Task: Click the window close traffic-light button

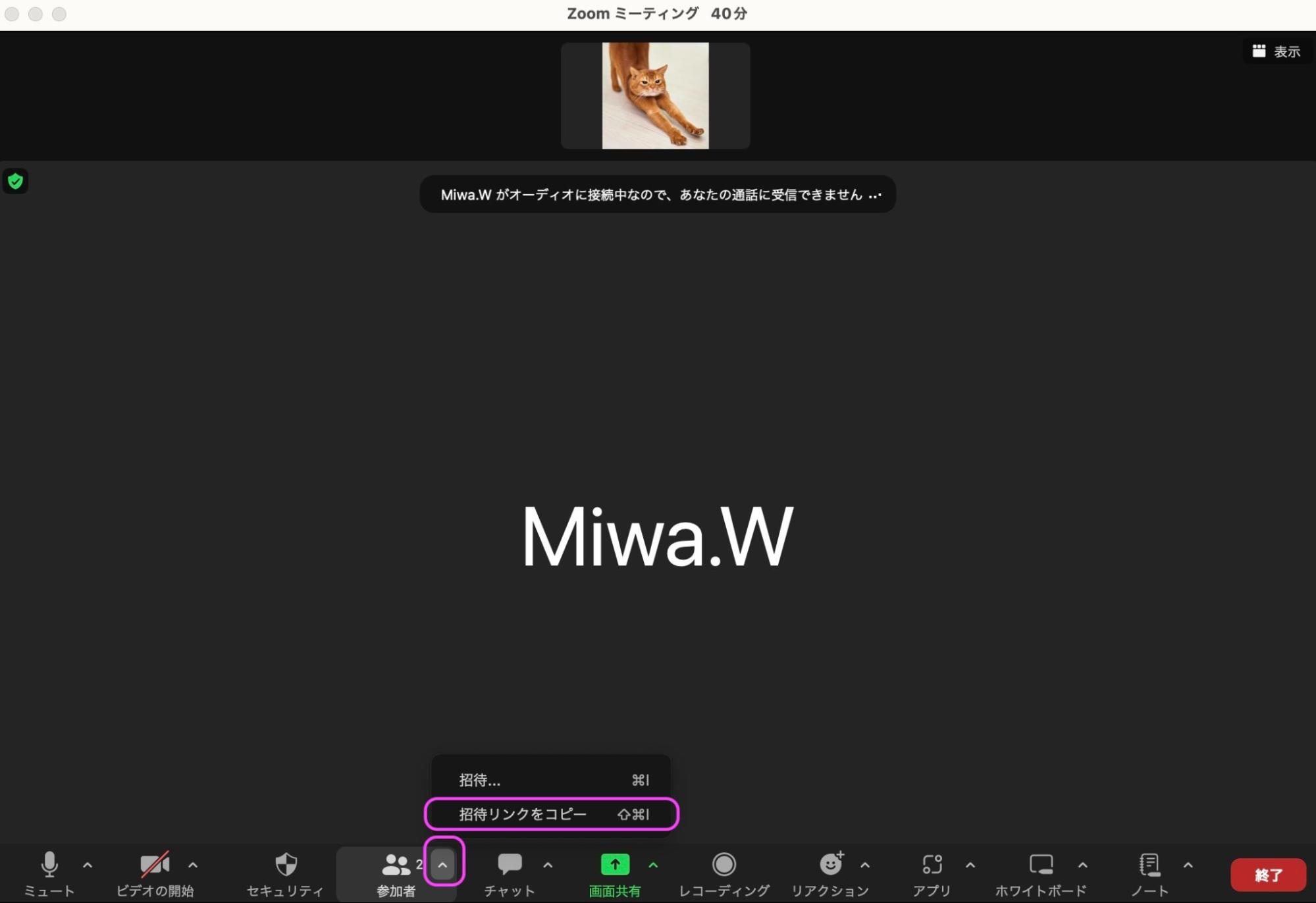Action: pyautogui.click(x=11, y=14)
